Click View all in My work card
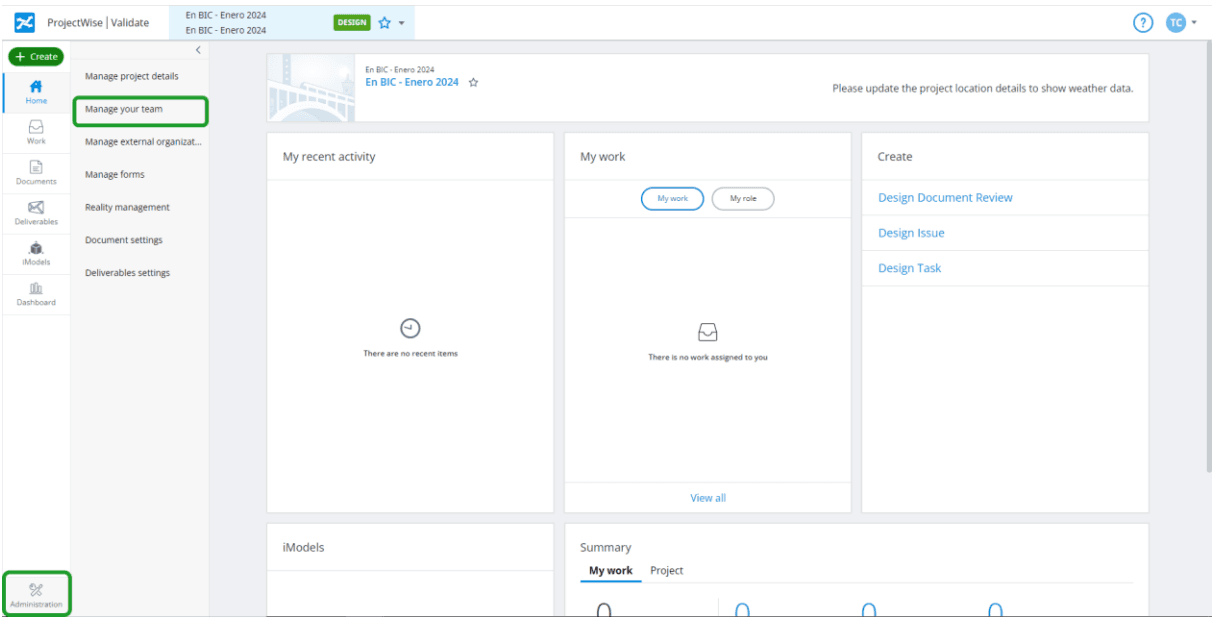1219x621 pixels. click(x=708, y=497)
